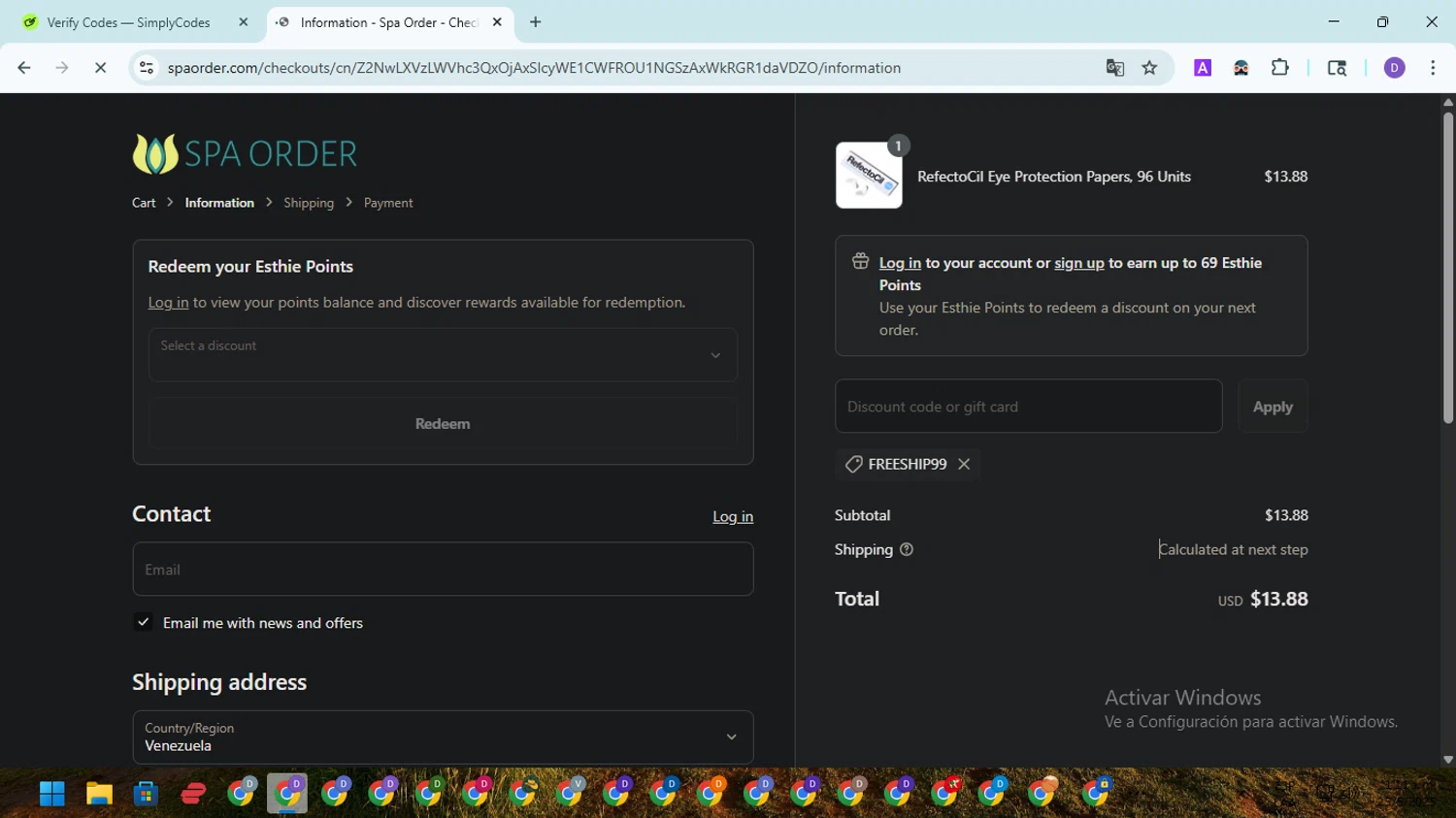1456x818 pixels.
Task: Open the masked-face extension icon
Action: 1241,68
